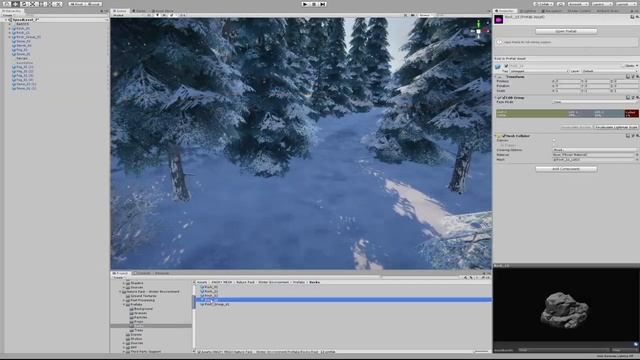The height and width of the screenshot is (360, 640).
Task: Click the Pause button
Action: 314,4
